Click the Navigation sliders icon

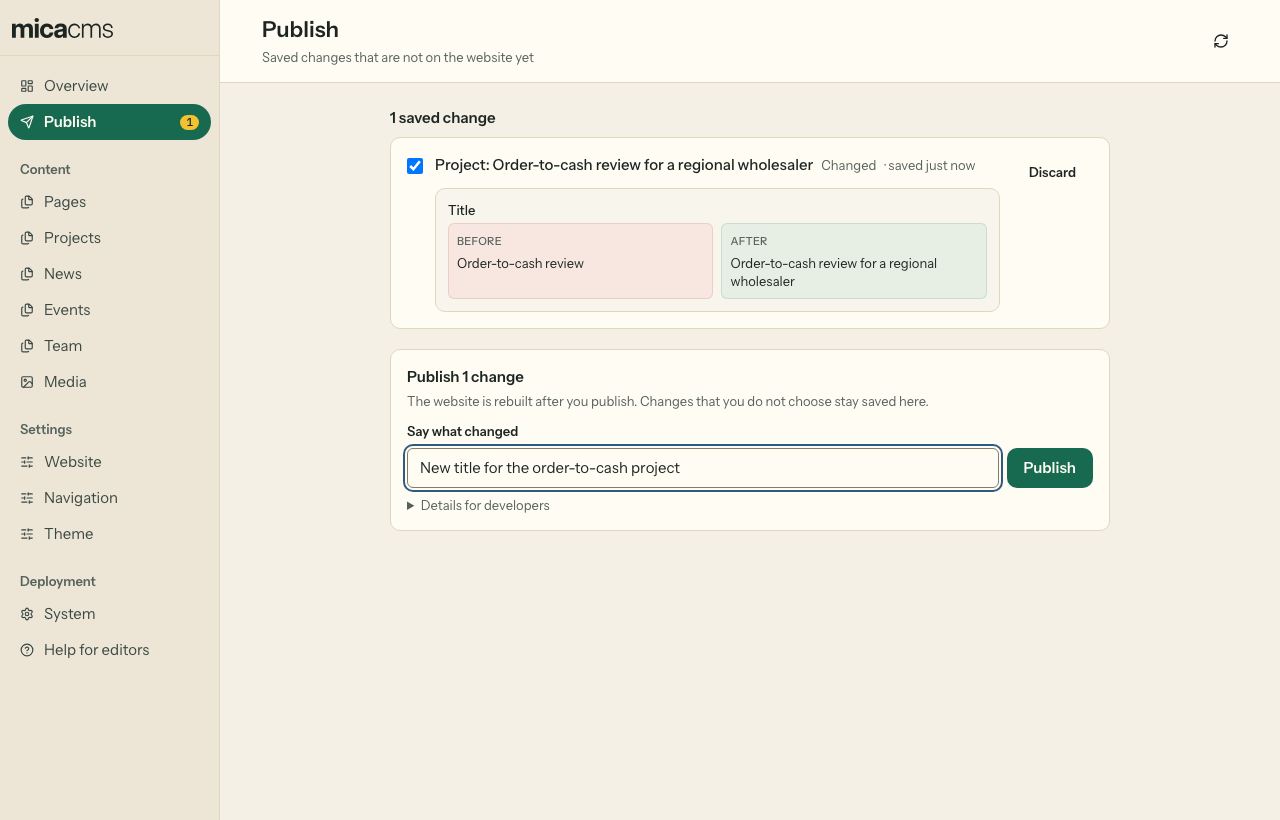click(27, 498)
